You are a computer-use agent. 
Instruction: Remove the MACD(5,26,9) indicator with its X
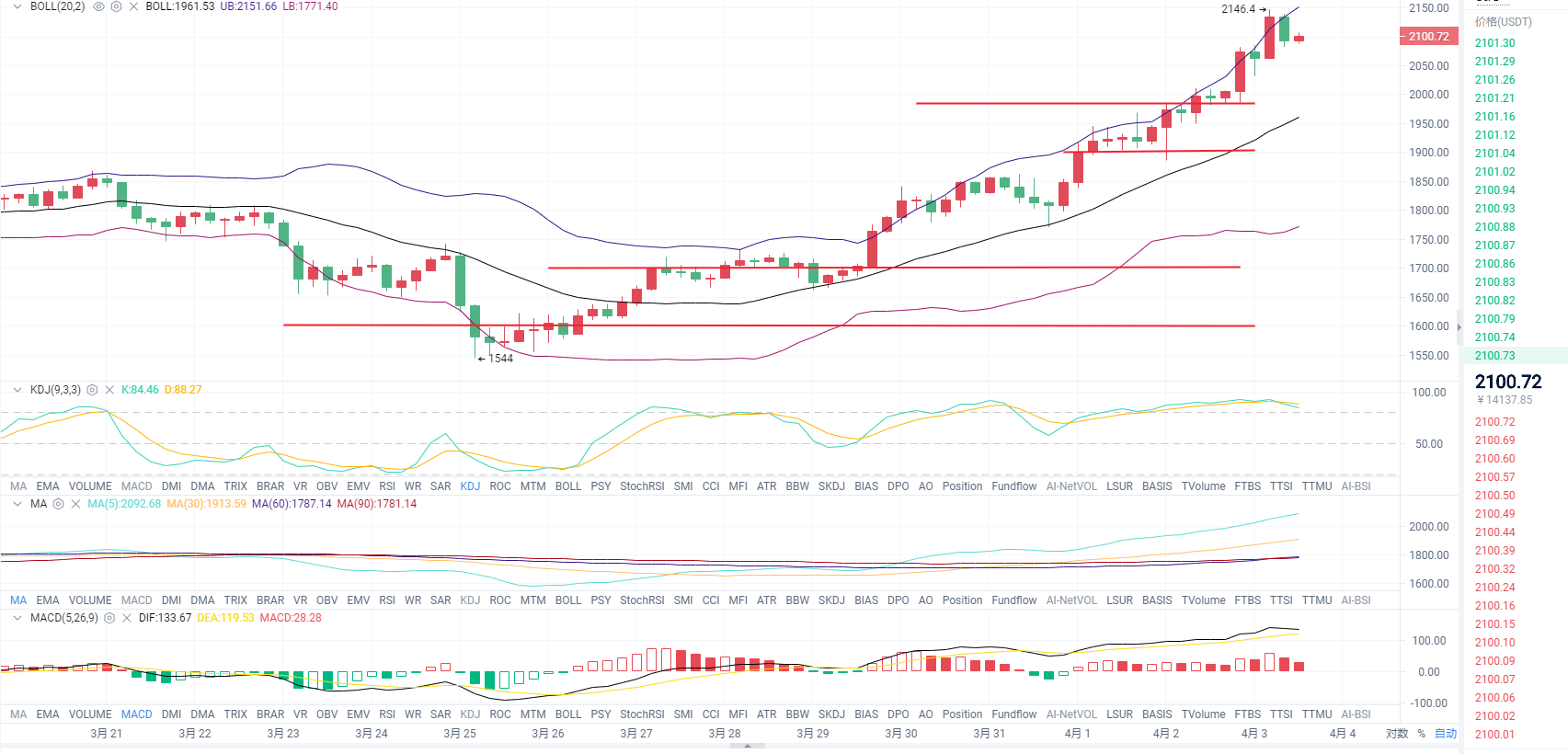coord(127,618)
